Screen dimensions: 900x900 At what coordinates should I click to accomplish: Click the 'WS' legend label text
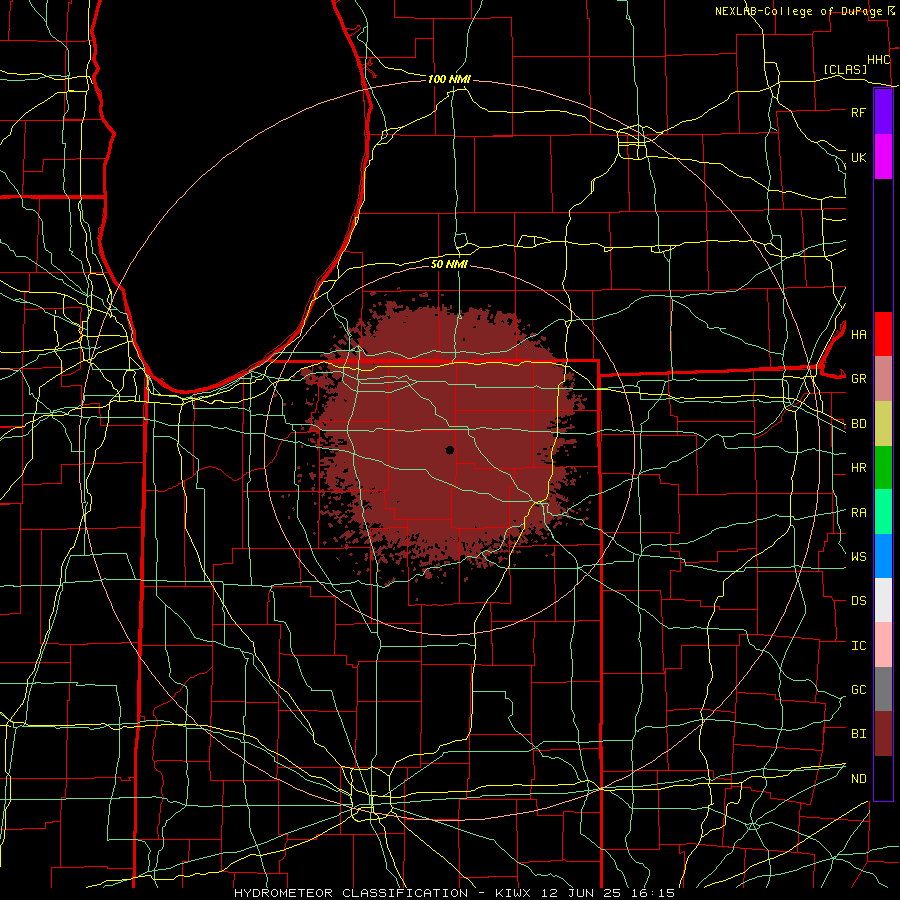[x=858, y=556]
